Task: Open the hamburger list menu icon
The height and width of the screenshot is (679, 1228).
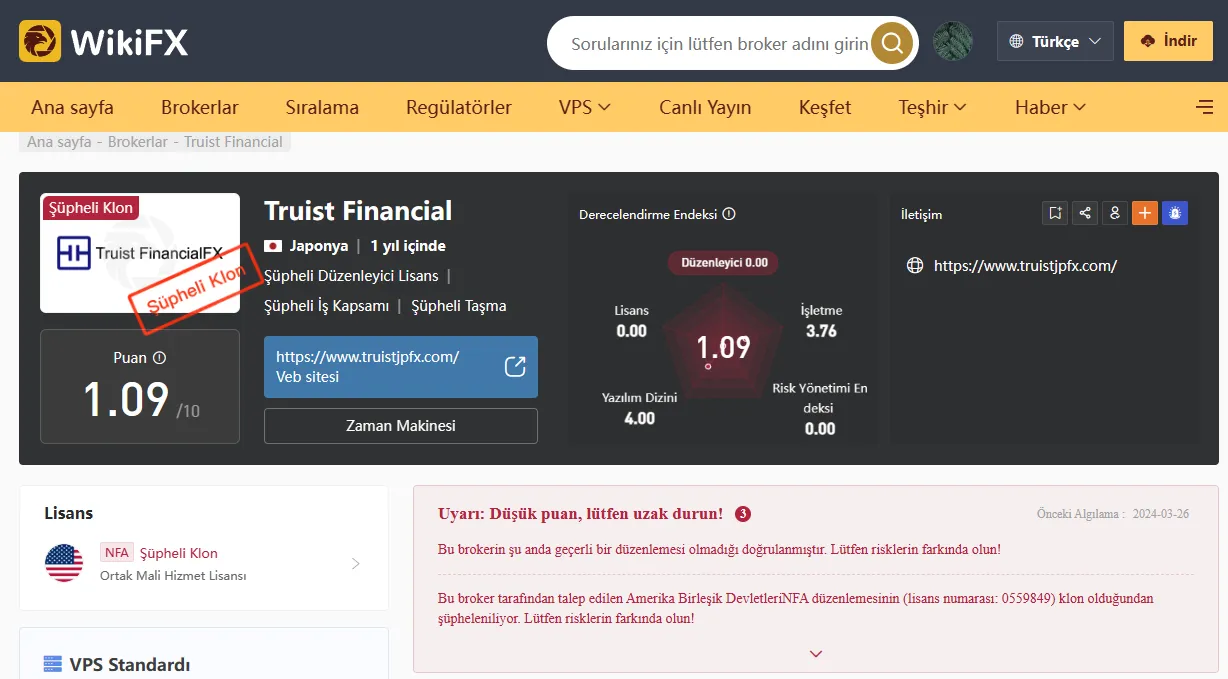Action: 1204,107
